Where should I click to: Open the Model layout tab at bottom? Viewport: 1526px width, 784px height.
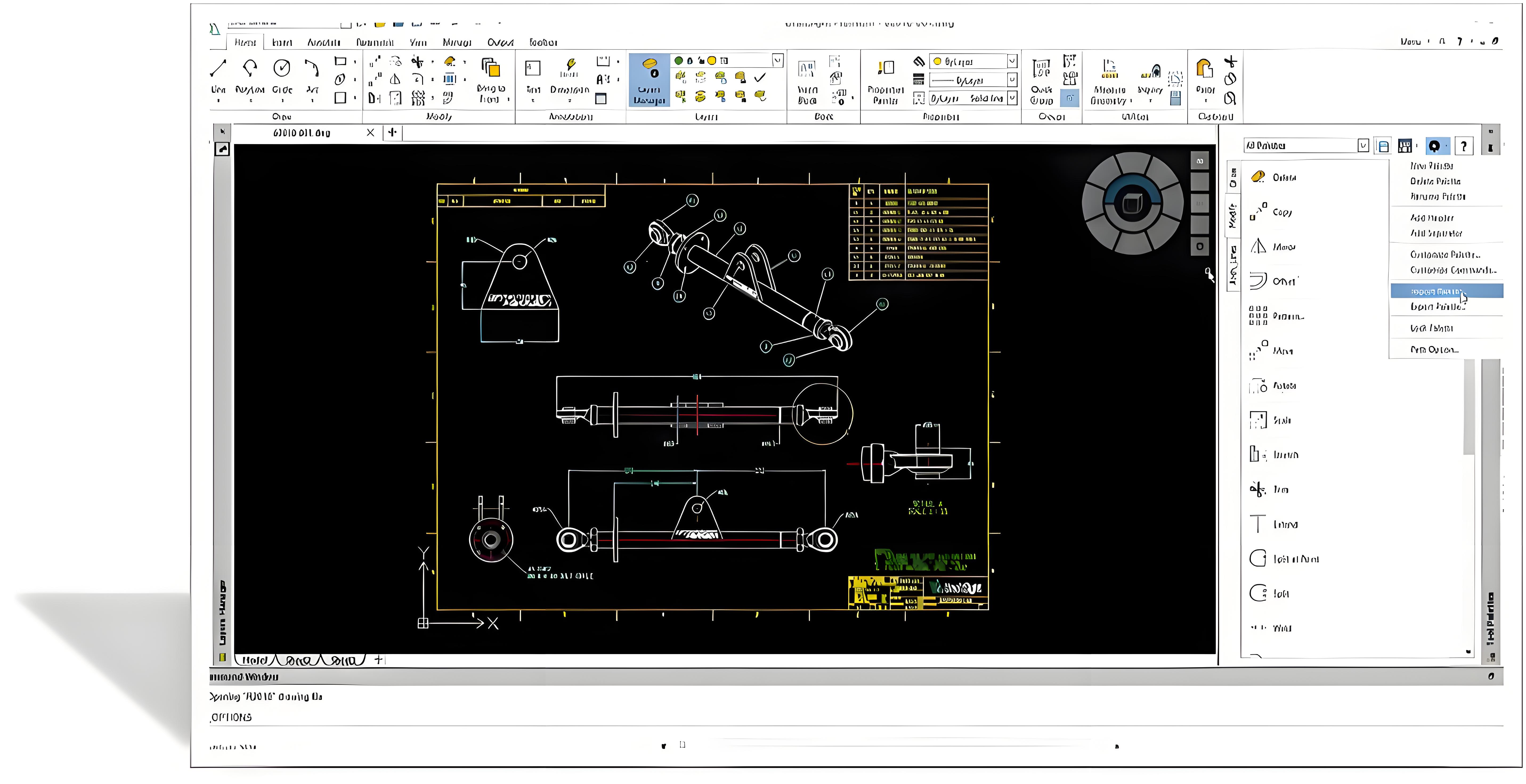[x=255, y=660]
